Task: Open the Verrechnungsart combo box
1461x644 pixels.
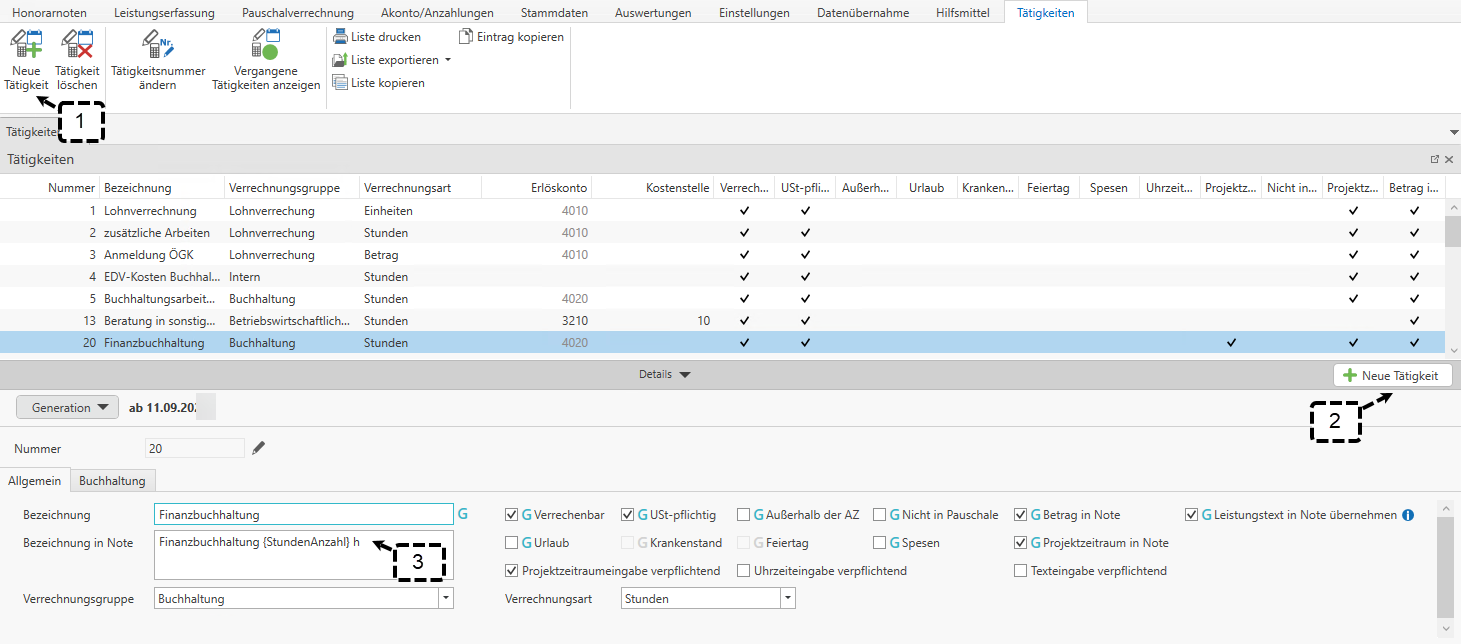Action: pyautogui.click(x=788, y=598)
